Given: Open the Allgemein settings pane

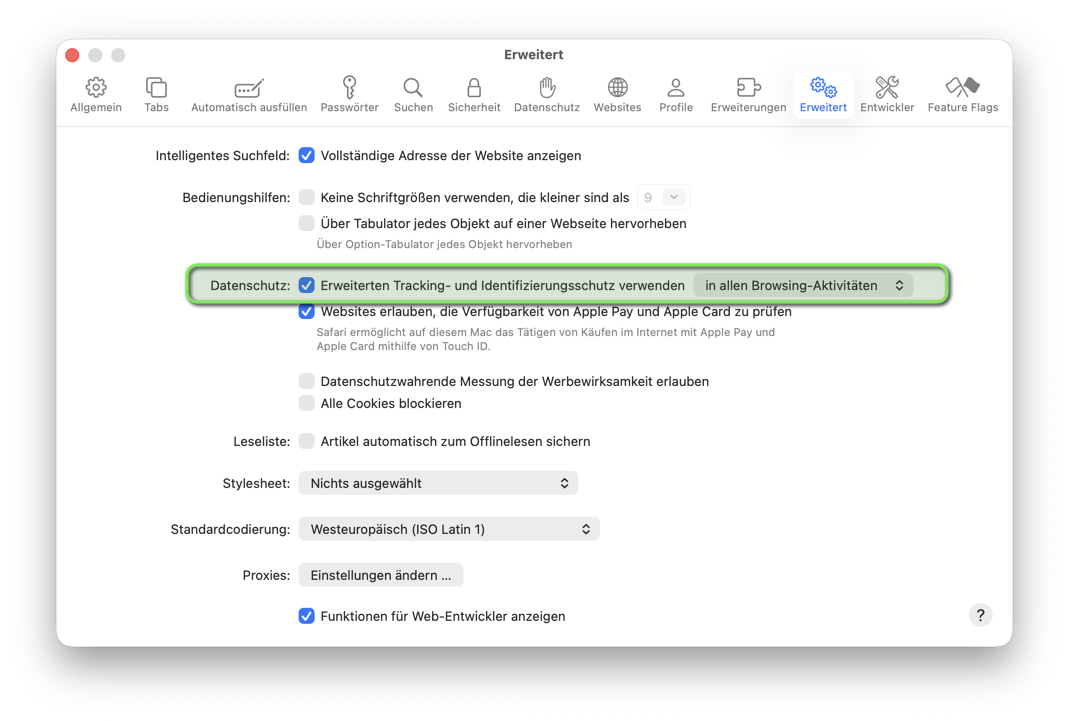Looking at the screenshot, I should tap(96, 95).
